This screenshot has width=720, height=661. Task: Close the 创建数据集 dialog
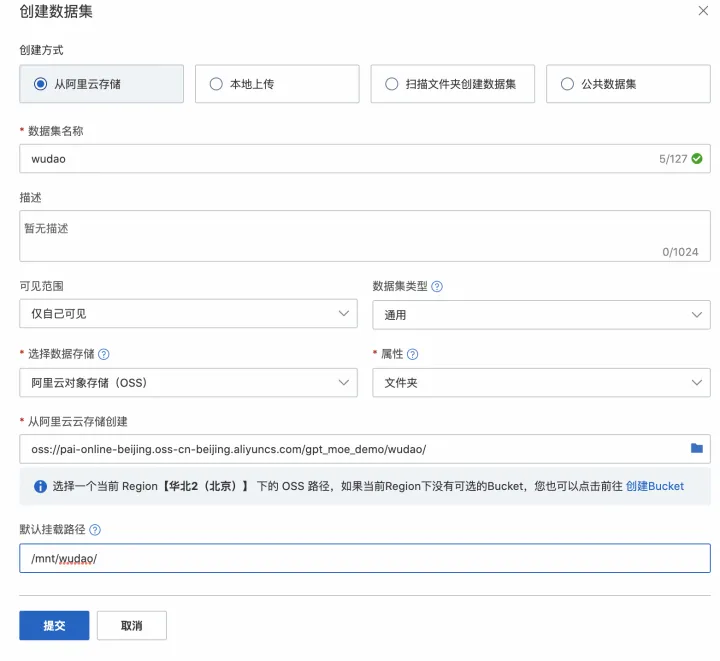pyautogui.click(x=701, y=10)
